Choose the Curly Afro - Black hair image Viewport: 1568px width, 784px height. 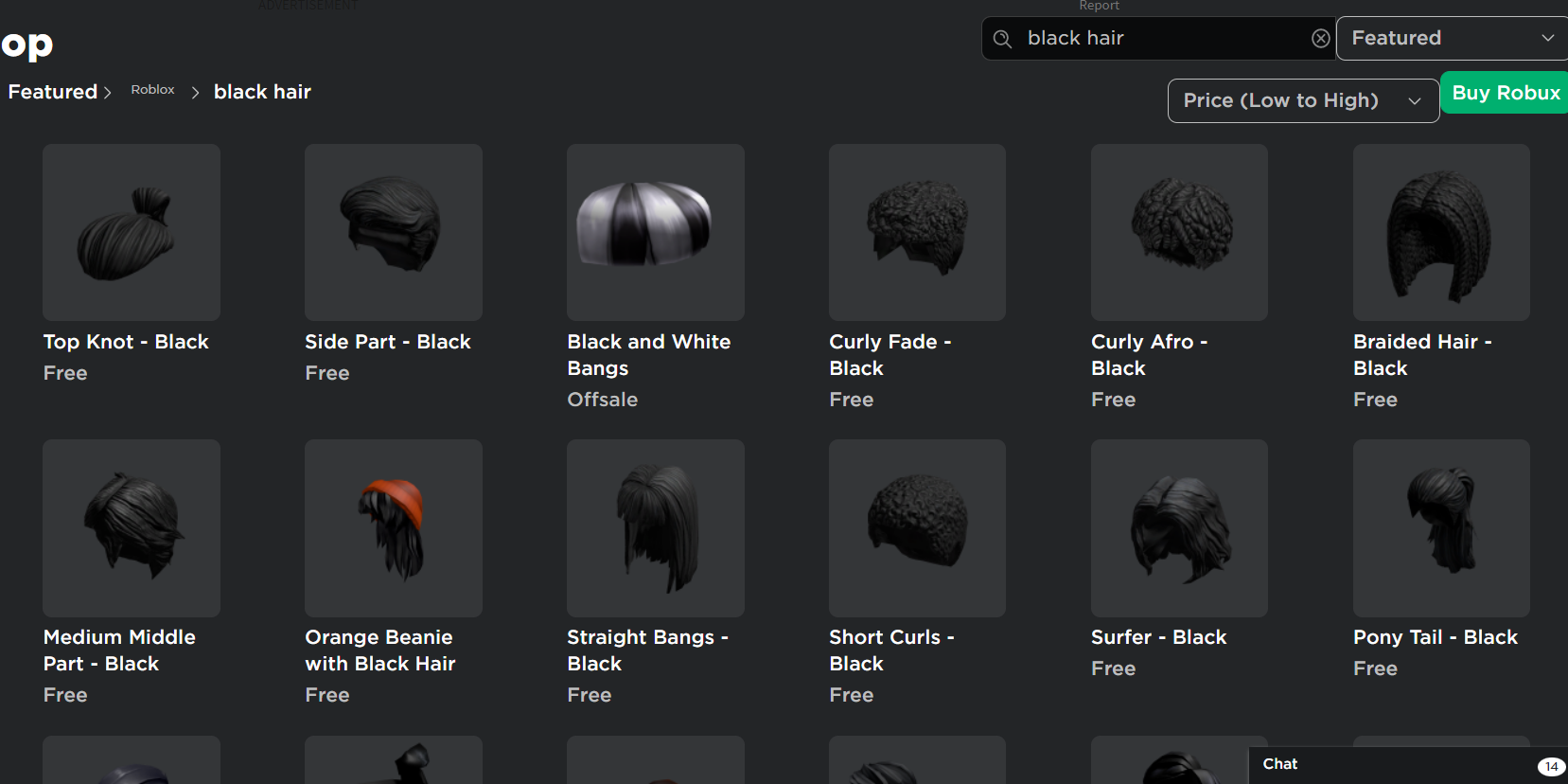pyautogui.click(x=1179, y=233)
